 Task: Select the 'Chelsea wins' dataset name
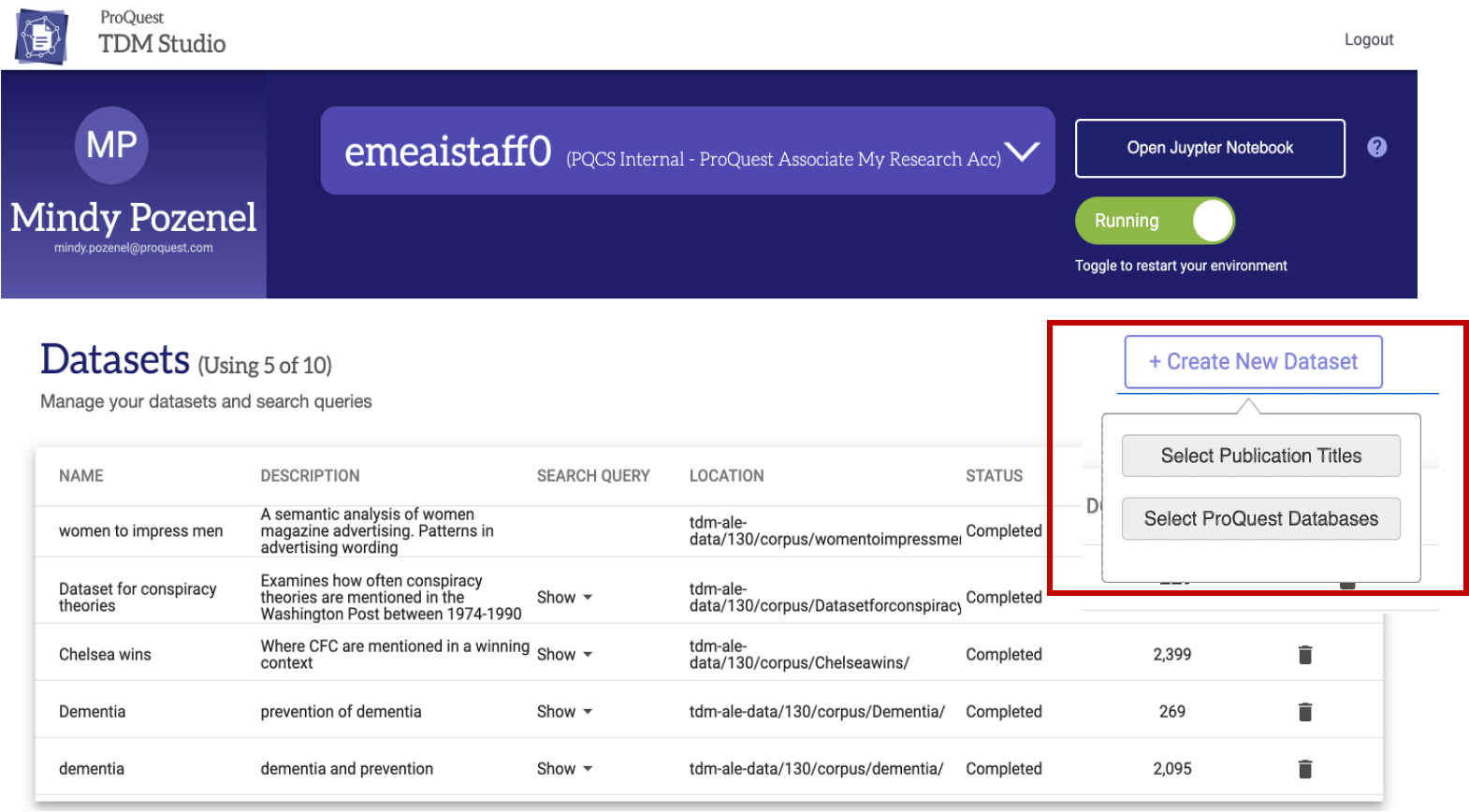105,655
